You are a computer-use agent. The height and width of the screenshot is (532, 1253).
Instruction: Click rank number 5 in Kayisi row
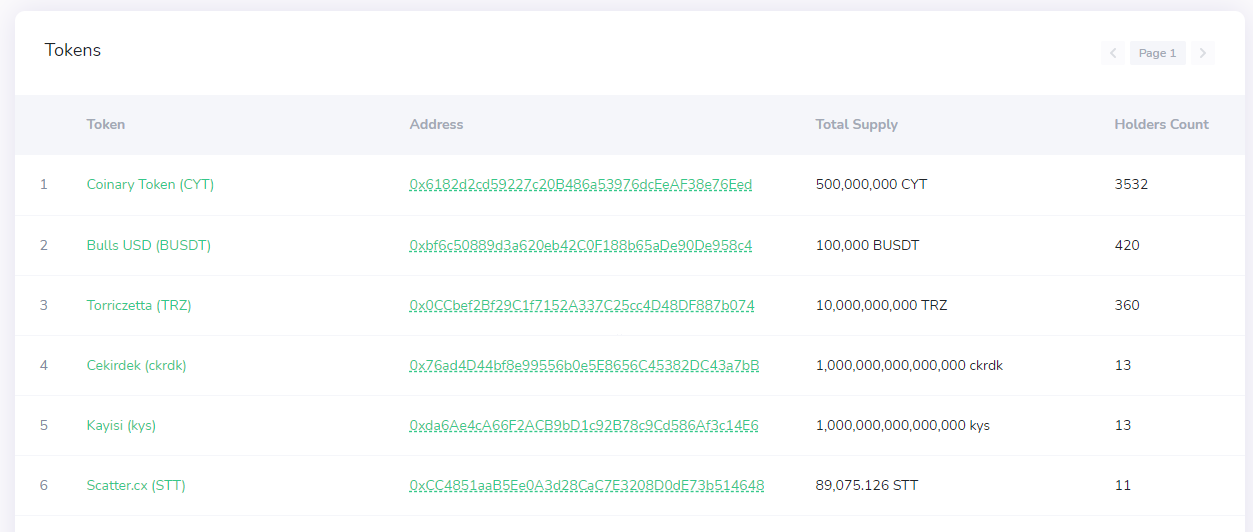(44, 425)
